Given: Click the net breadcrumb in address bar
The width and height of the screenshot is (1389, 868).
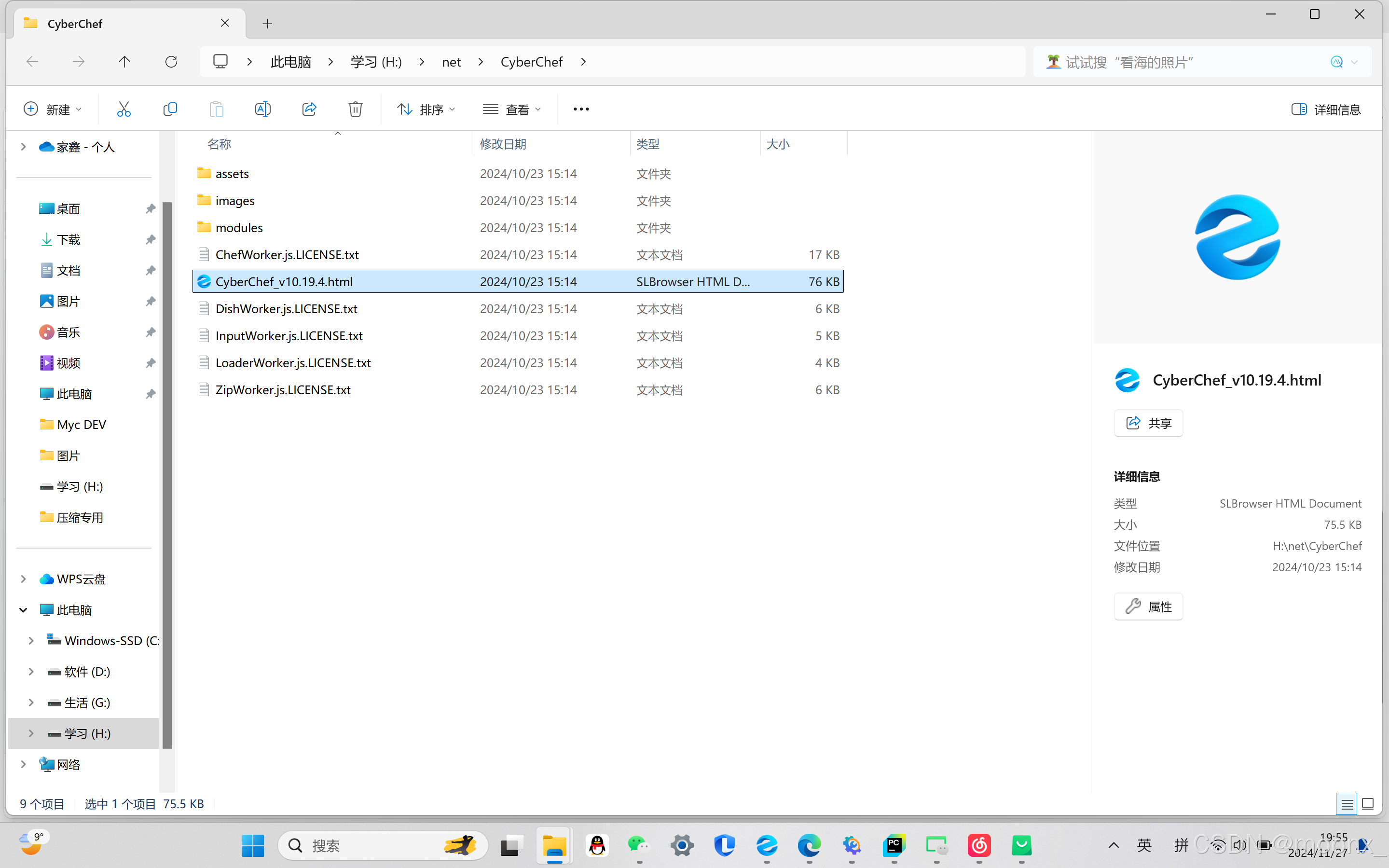Looking at the screenshot, I should (x=451, y=62).
